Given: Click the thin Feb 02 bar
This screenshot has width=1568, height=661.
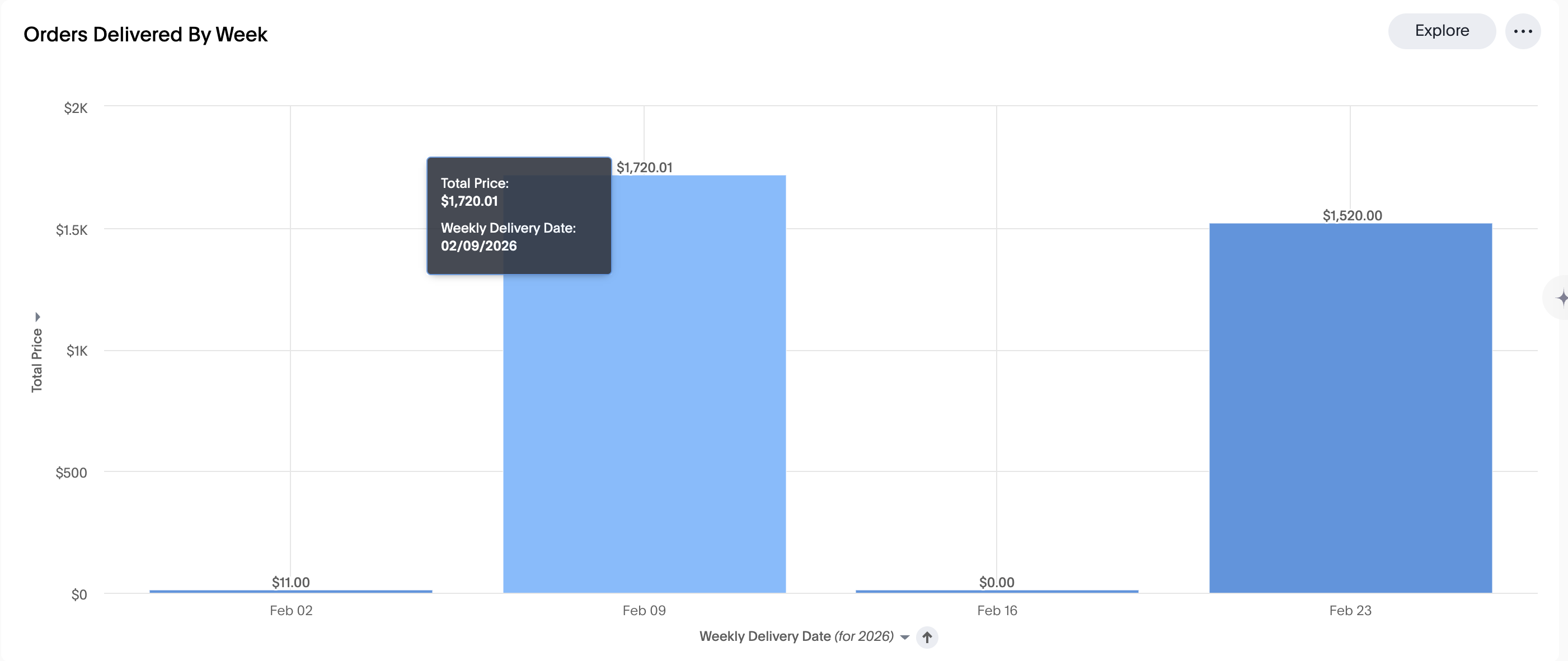Looking at the screenshot, I should 290,591.
